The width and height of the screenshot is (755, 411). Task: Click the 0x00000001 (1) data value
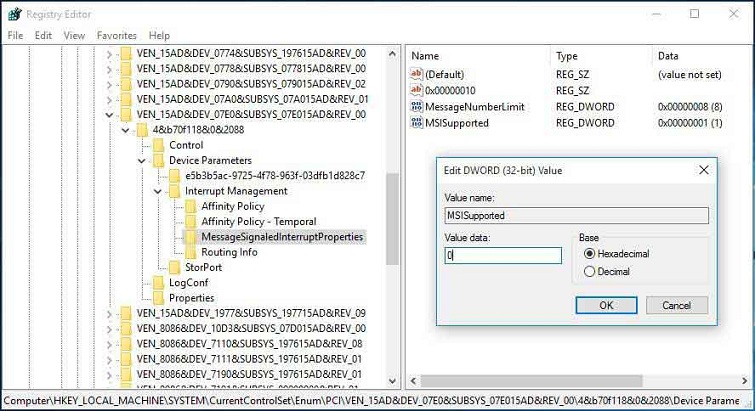(x=690, y=123)
